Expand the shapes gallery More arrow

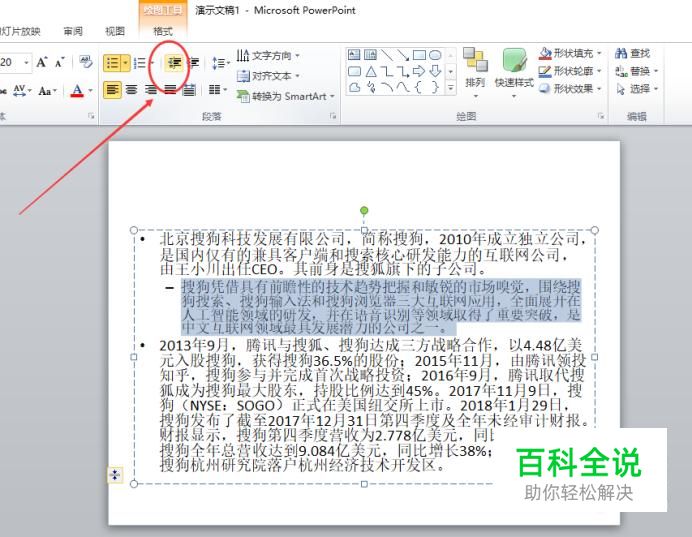coord(451,88)
